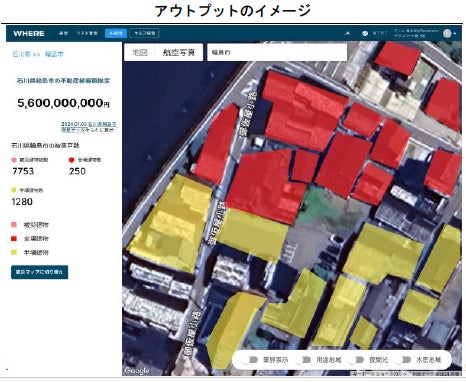Screen dimensions: 466x382
Task: Click the yellow 半壊建物数 count icon
Action: pos(14,190)
